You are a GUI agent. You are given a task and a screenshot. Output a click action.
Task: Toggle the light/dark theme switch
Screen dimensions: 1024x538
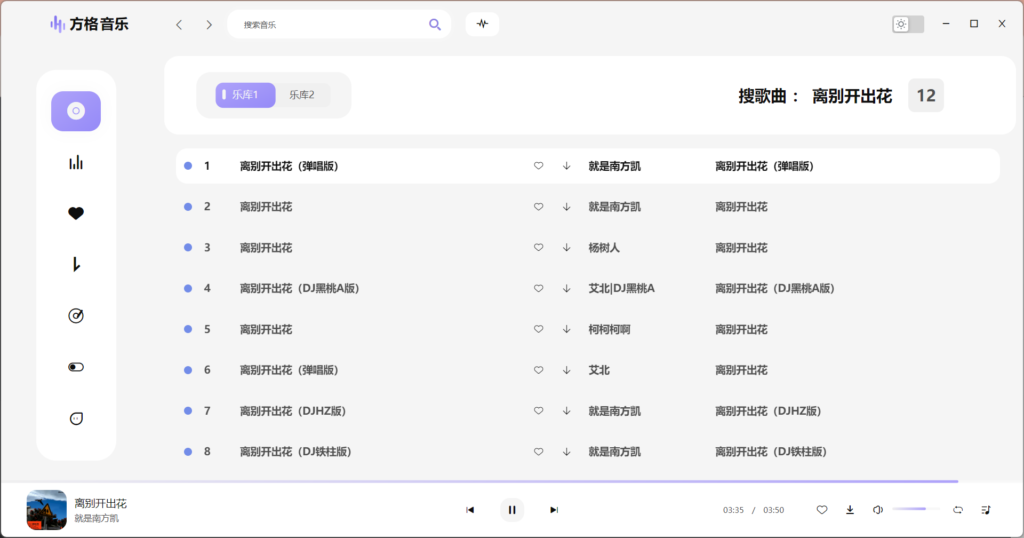coord(908,24)
